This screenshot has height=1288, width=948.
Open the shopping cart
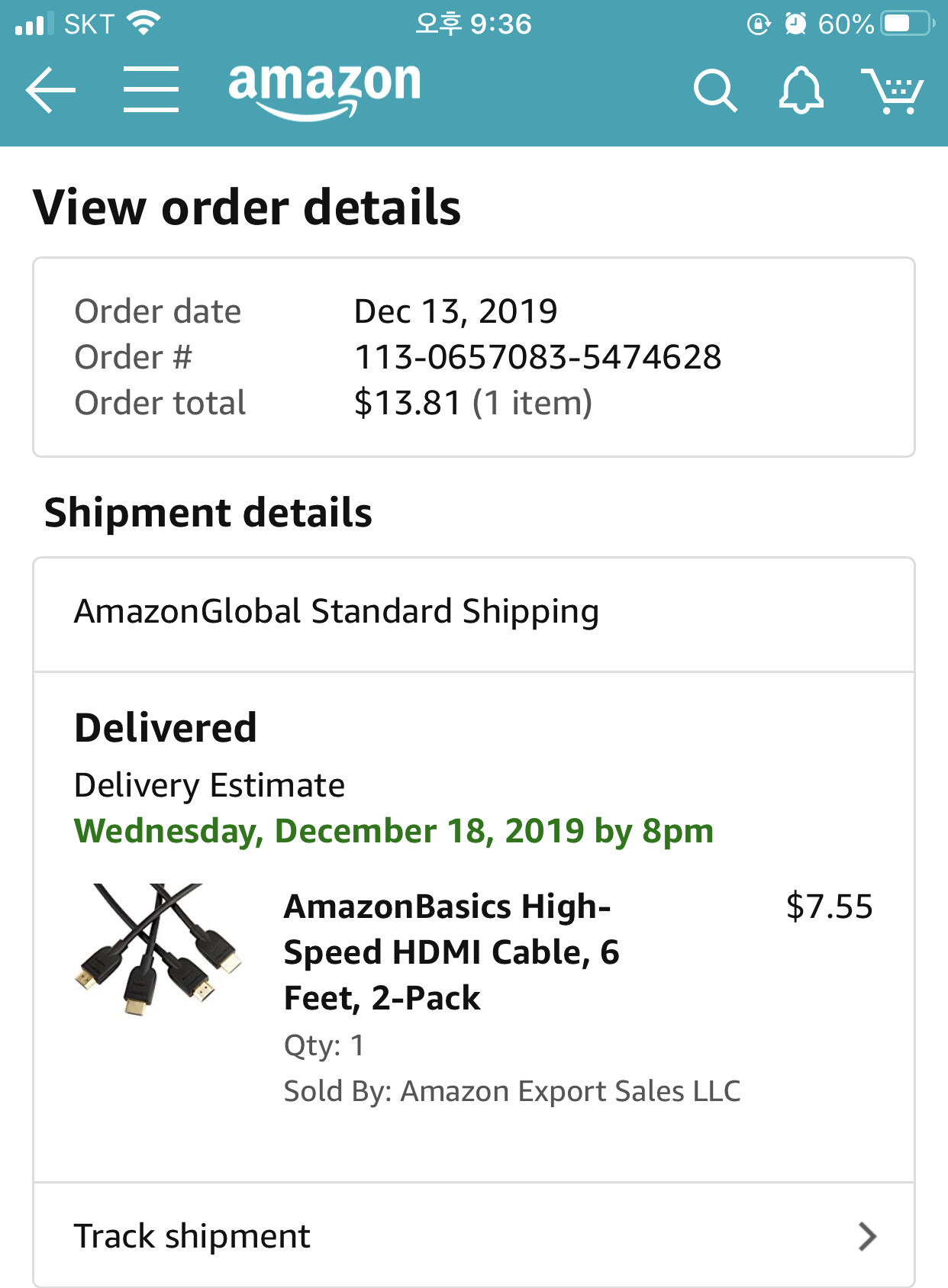(892, 91)
